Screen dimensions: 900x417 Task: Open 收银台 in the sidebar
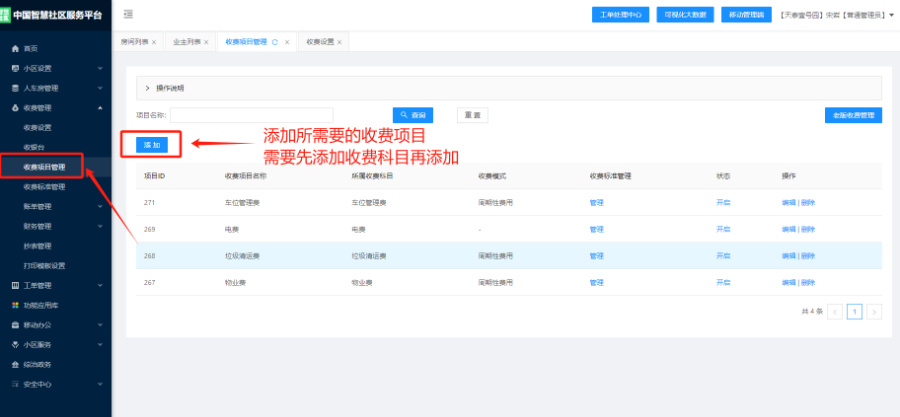click(x=34, y=147)
